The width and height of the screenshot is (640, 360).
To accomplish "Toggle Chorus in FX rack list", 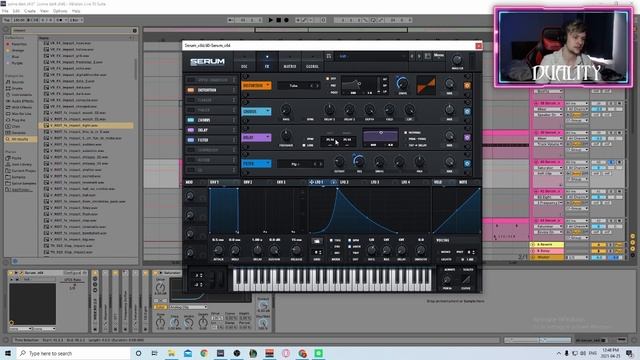I will [191, 120].
